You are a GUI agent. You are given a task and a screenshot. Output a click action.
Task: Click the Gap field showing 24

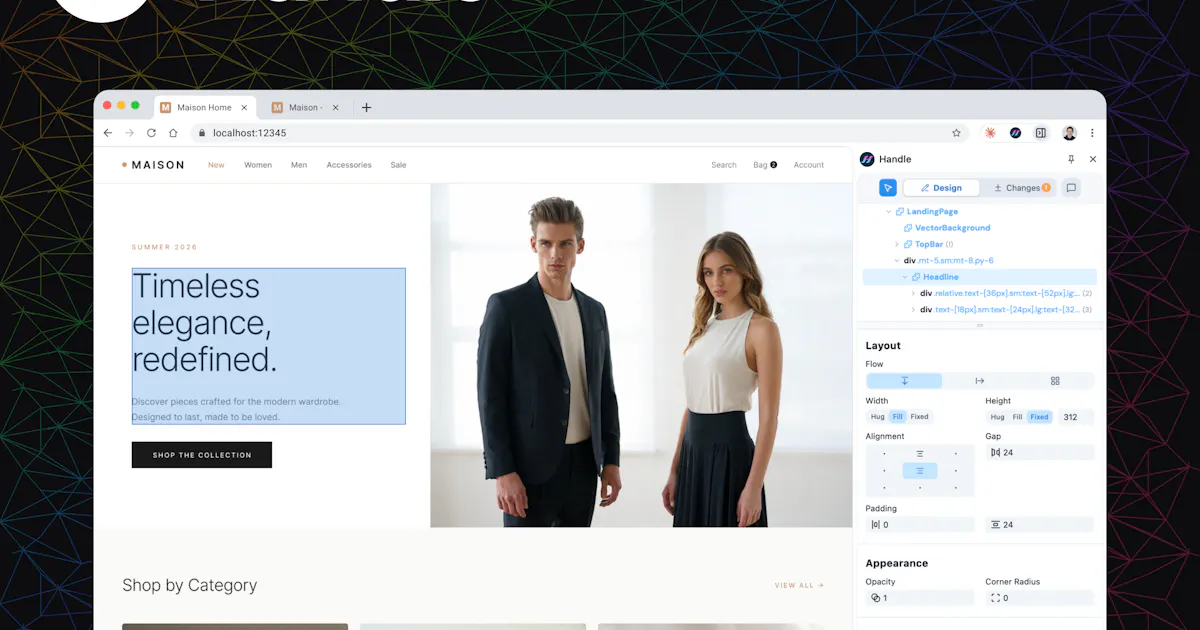click(1040, 453)
